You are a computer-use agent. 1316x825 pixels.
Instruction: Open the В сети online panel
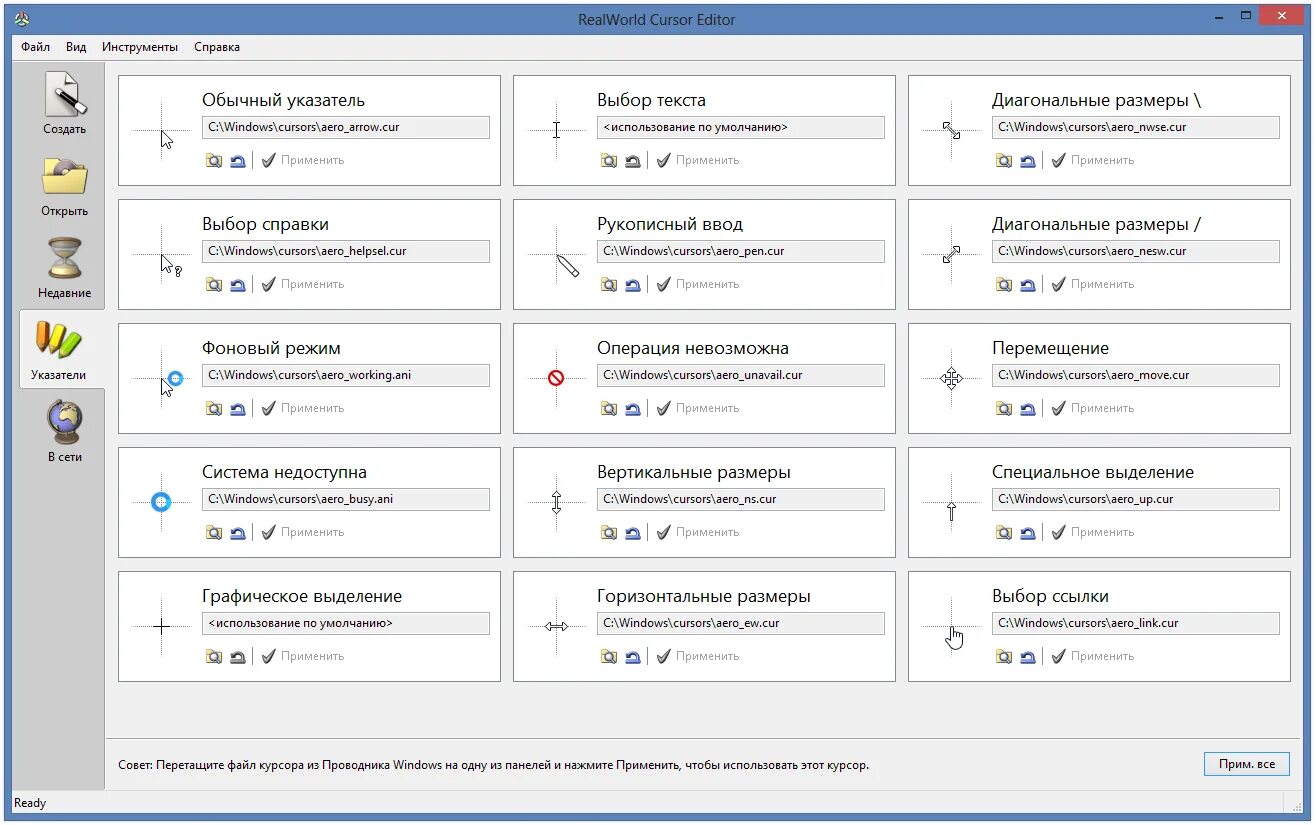(x=64, y=432)
